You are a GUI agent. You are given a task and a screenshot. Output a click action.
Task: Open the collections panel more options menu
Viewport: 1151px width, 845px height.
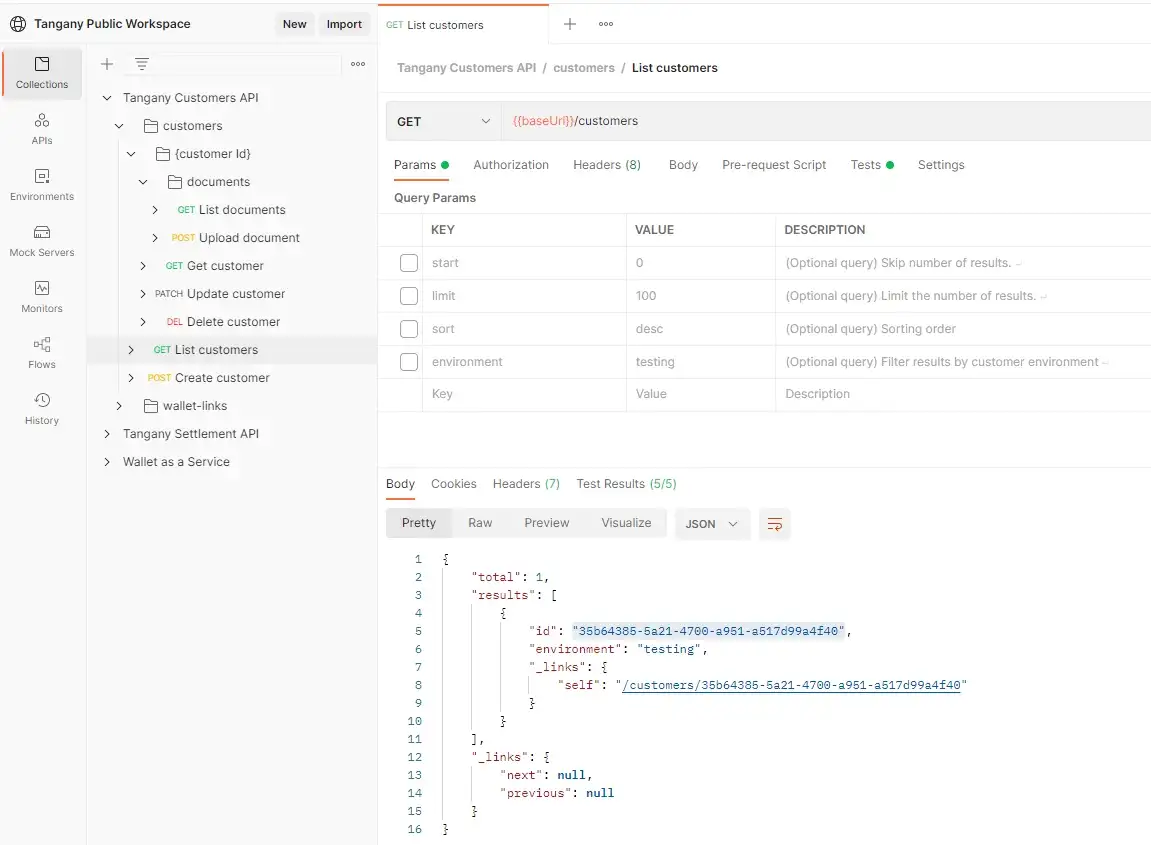pos(358,64)
